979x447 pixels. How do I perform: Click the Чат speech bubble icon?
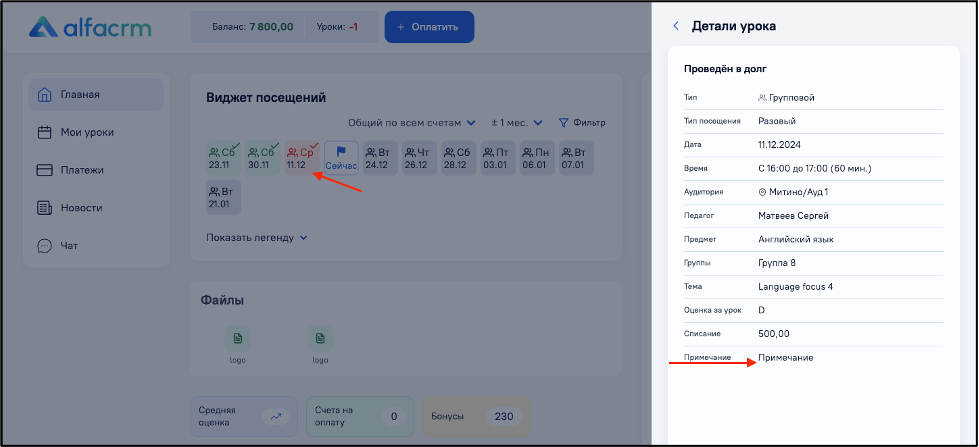pos(44,245)
